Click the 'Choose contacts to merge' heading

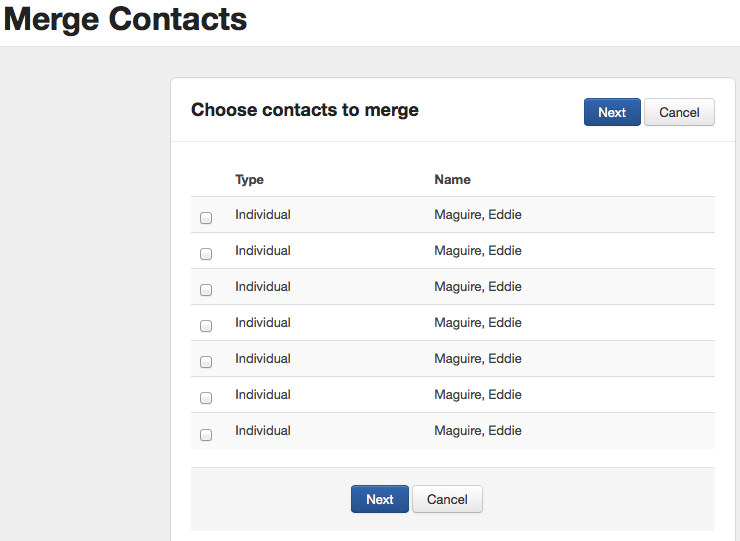(x=305, y=110)
